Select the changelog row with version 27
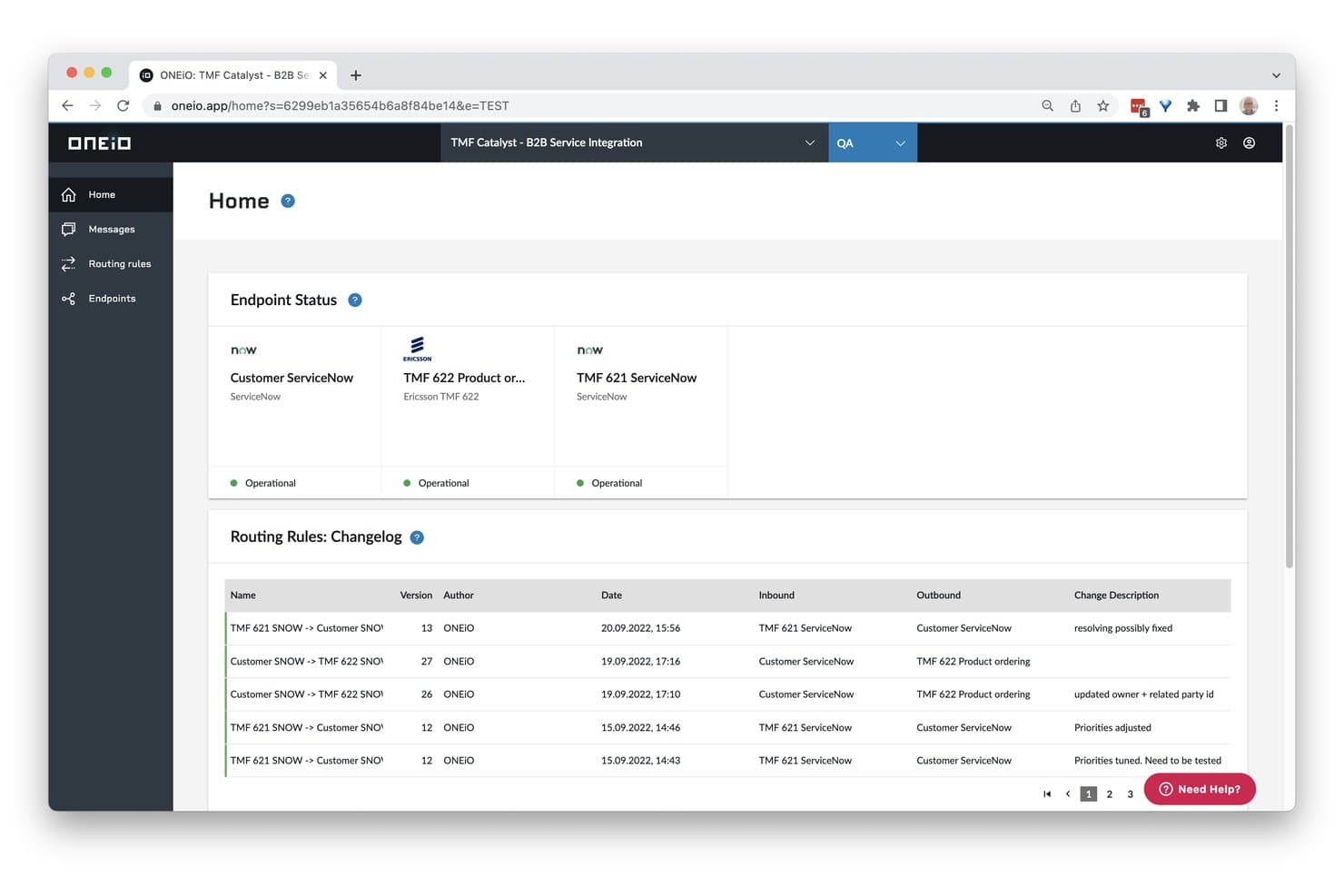Image resolution: width=1344 pixels, height=896 pixels. [x=727, y=662]
